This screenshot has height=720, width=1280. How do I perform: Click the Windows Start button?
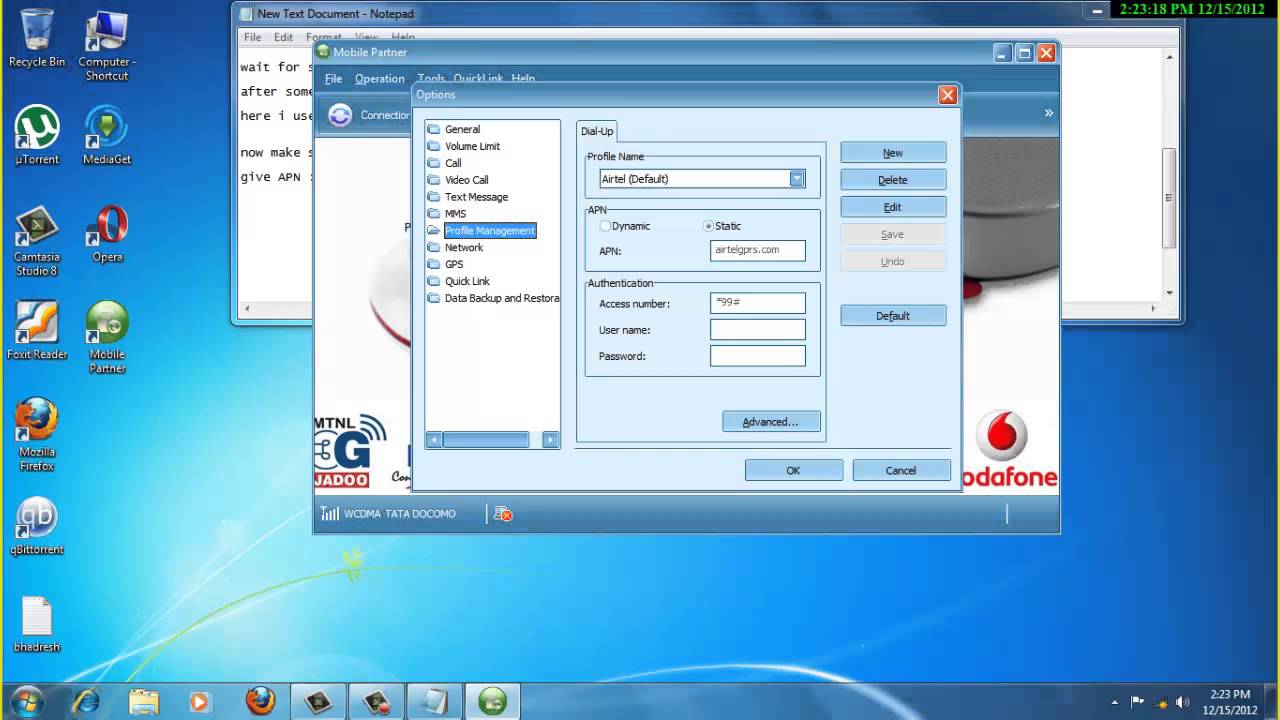(x=27, y=701)
